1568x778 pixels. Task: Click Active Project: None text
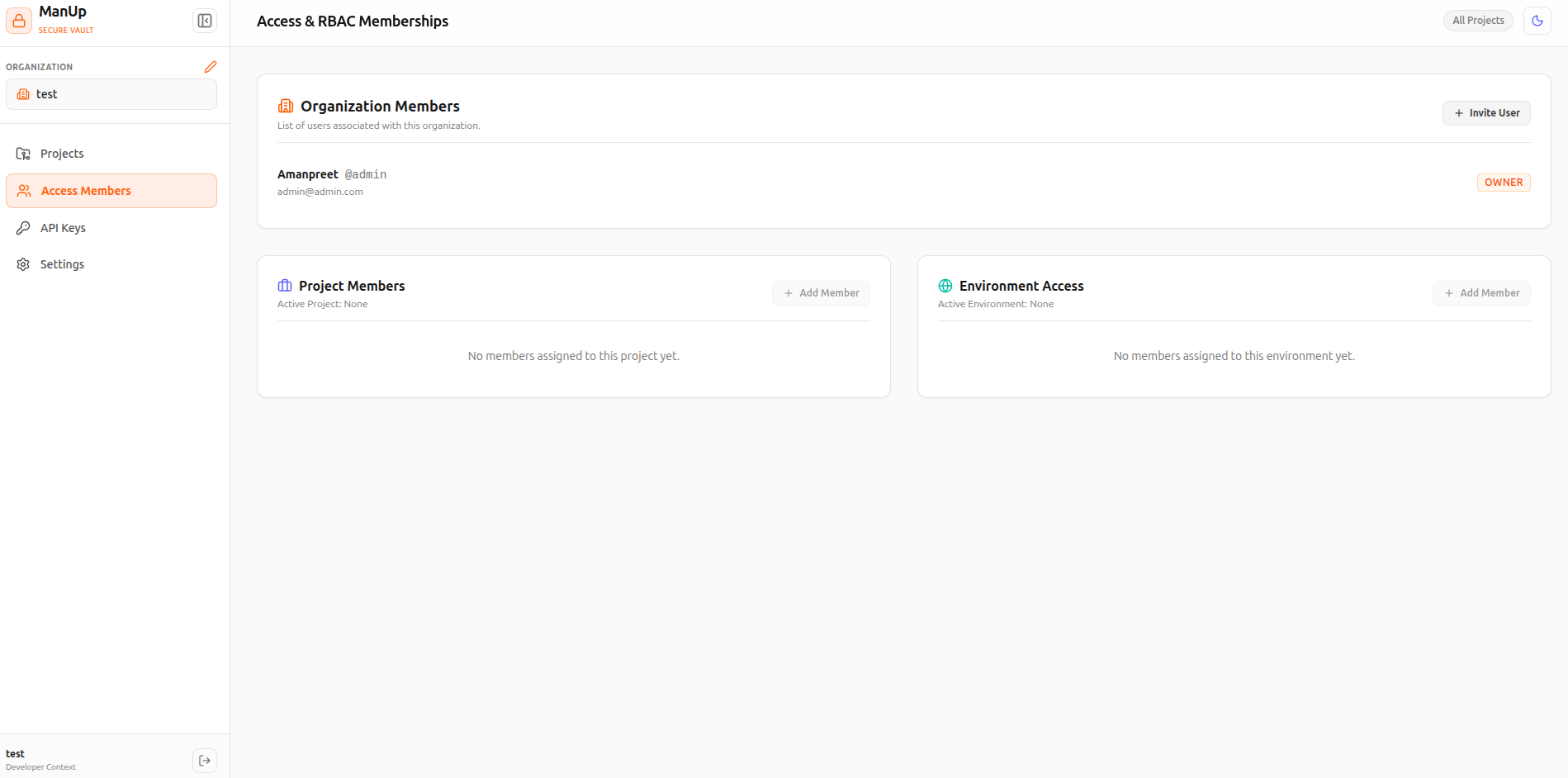[x=323, y=304]
